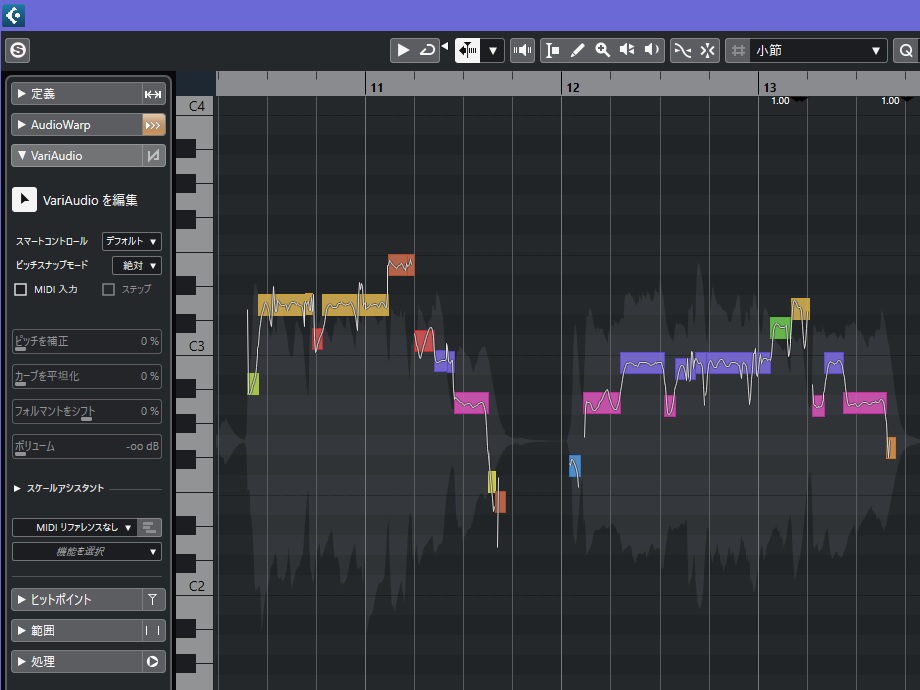Click the Solo editor button

click(x=17, y=50)
